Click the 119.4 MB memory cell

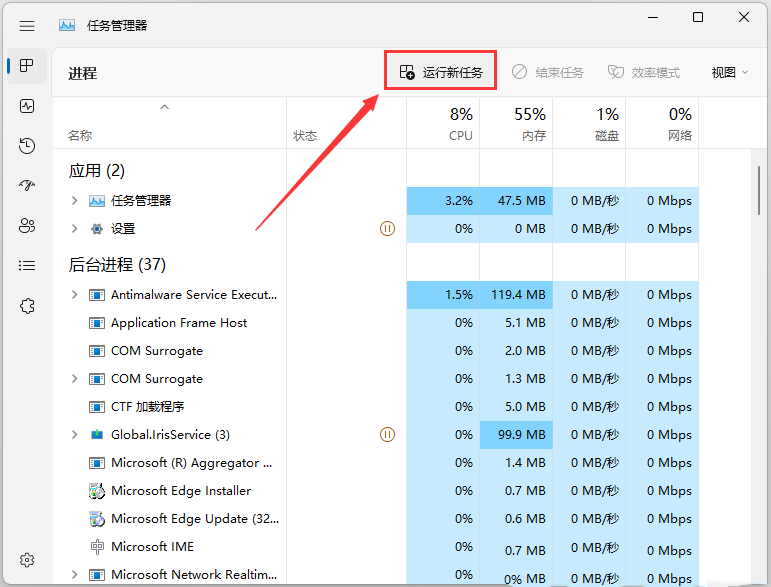click(x=516, y=294)
